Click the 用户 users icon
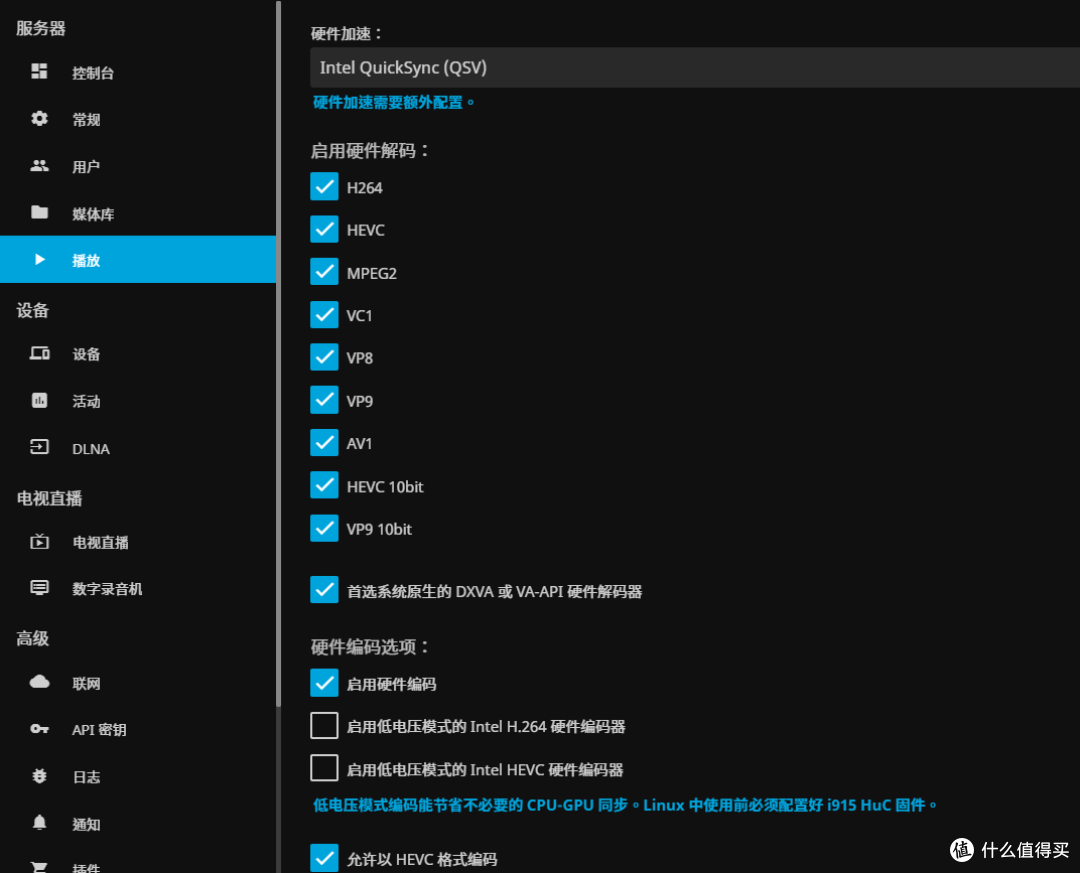 (40, 166)
